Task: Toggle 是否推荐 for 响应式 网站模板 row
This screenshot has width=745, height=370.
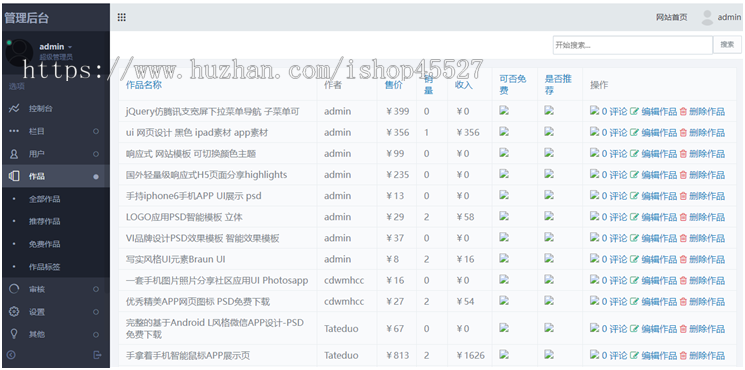Action: 549,152
